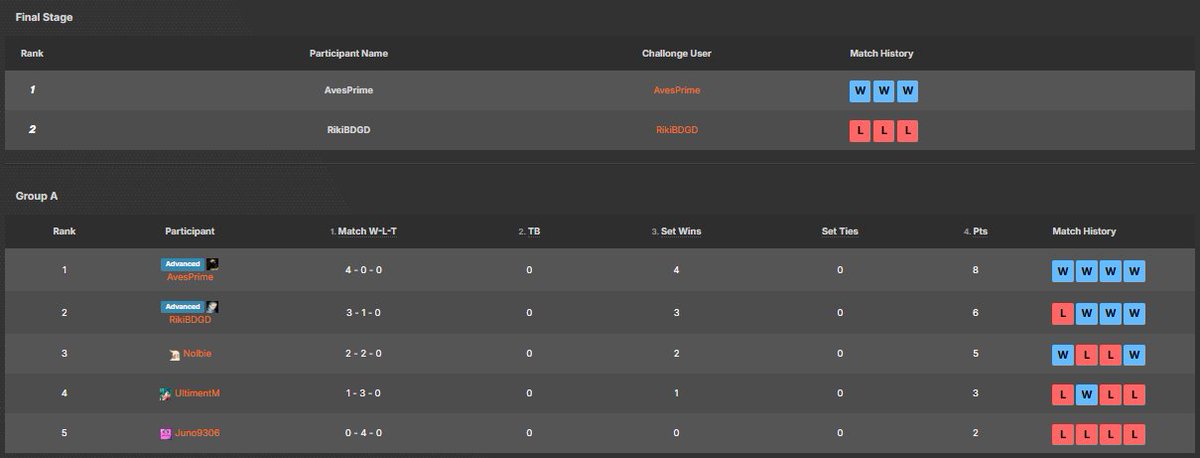Click the Advanced badge above AvesPrime
The height and width of the screenshot is (458, 1200).
(183, 264)
